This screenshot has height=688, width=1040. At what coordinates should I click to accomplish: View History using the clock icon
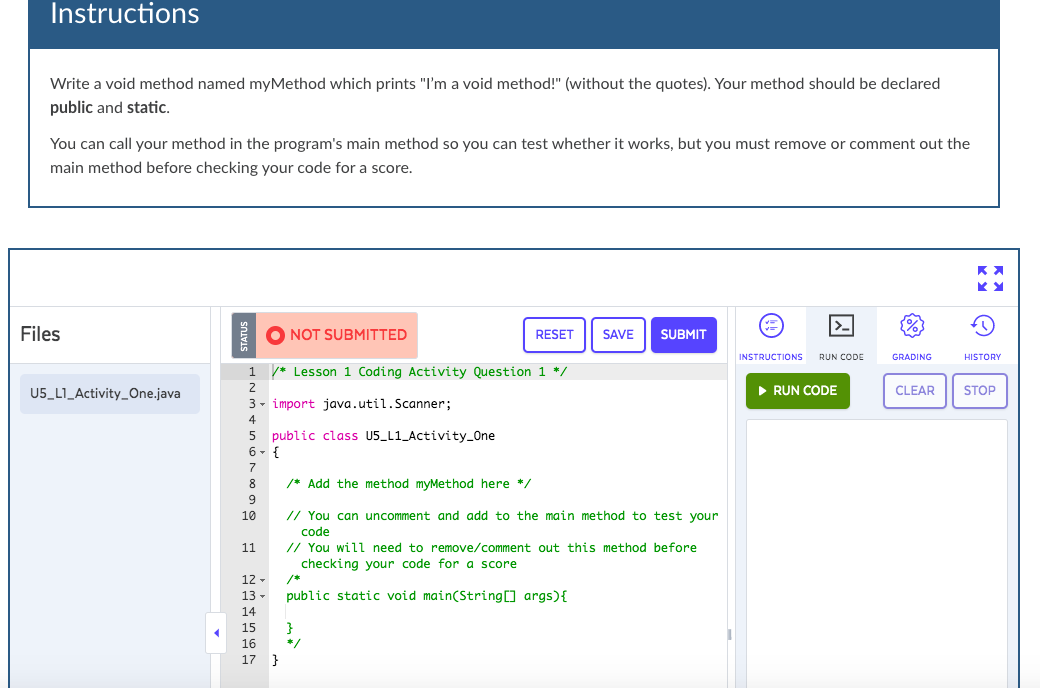point(981,327)
